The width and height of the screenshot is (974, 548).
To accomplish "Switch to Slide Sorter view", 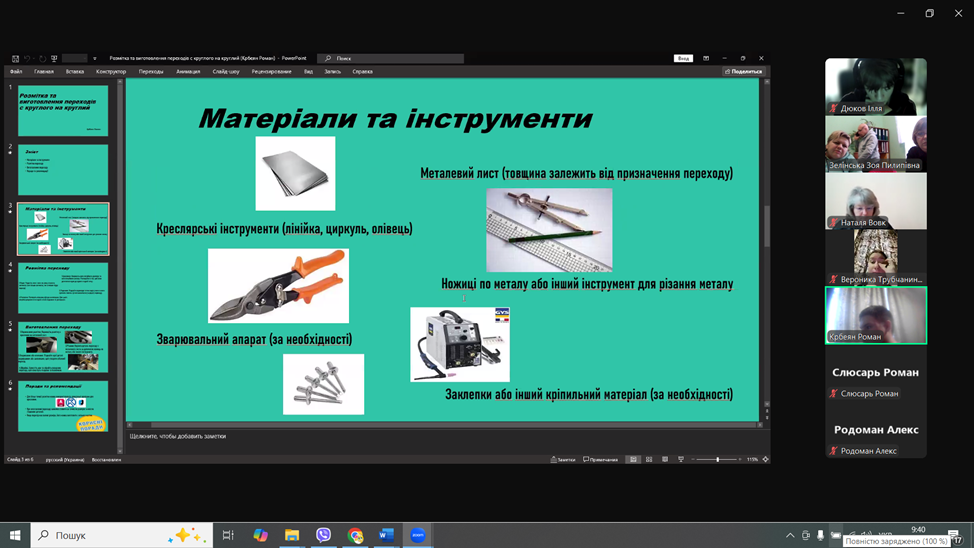I will (x=649, y=459).
